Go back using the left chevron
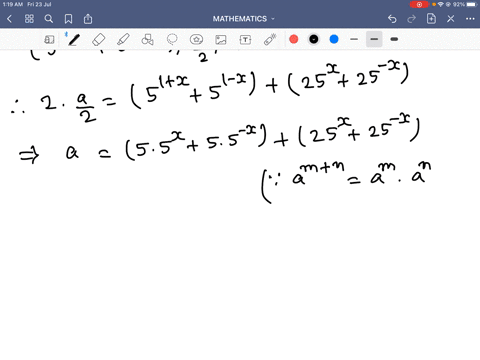 [9, 19]
